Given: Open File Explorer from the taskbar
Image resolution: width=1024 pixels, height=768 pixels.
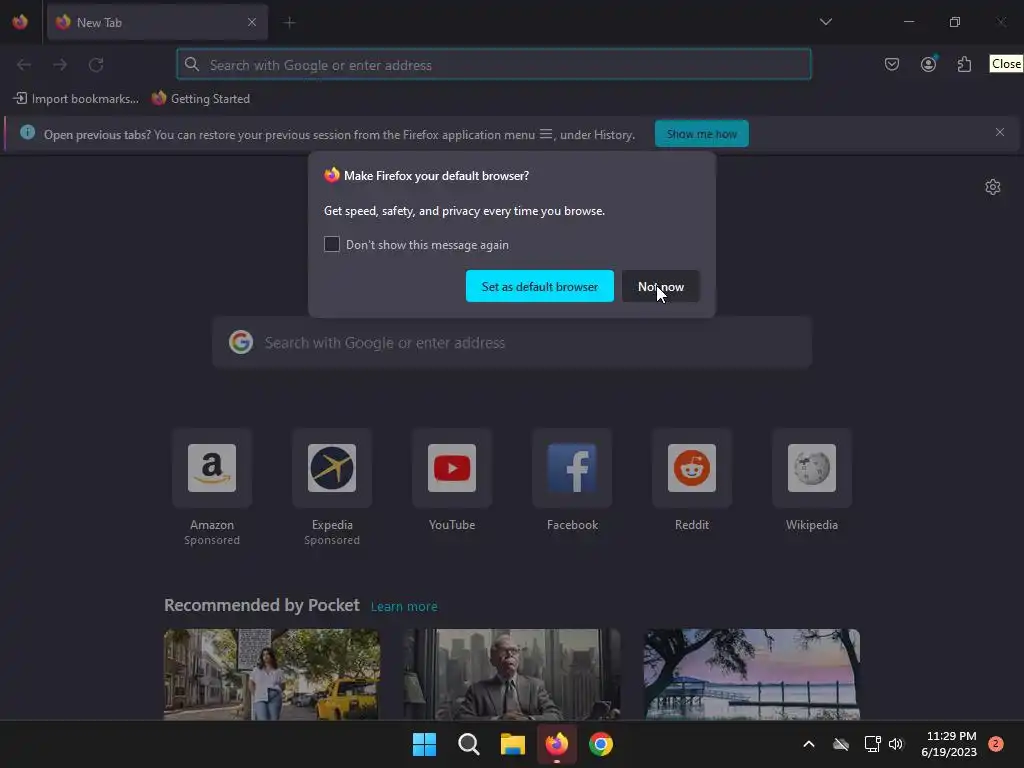Looking at the screenshot, I should click(513, 744).
